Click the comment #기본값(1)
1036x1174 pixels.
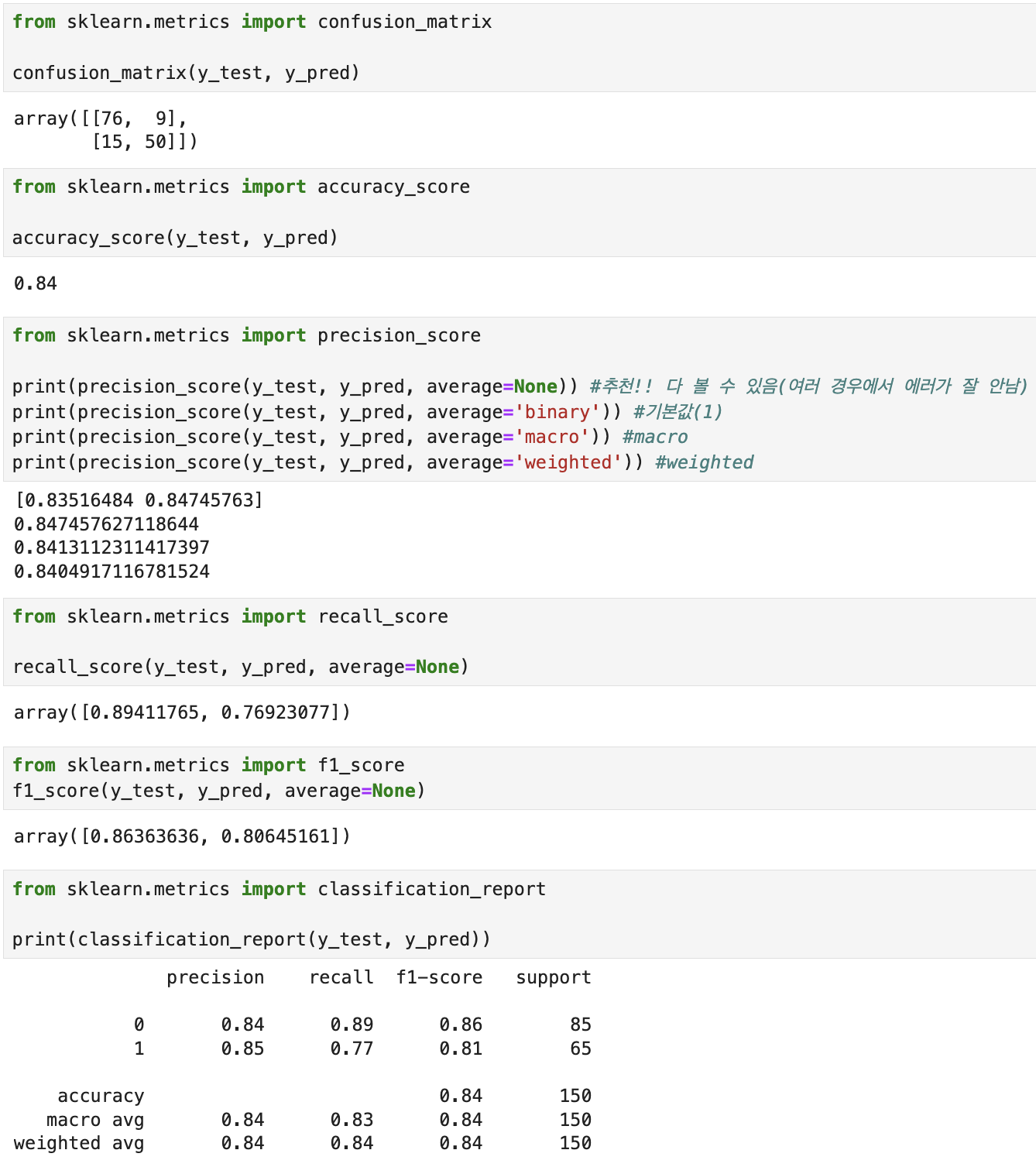point(678,412)
